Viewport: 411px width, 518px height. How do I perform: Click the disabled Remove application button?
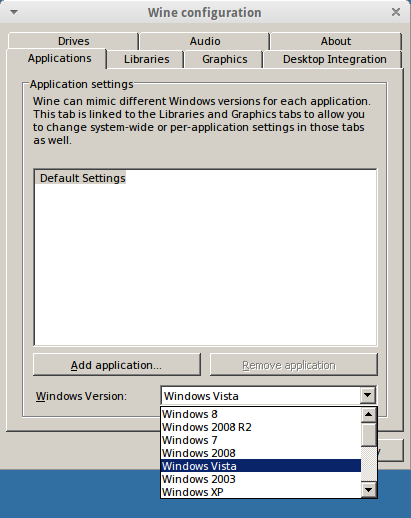(294, 365)
